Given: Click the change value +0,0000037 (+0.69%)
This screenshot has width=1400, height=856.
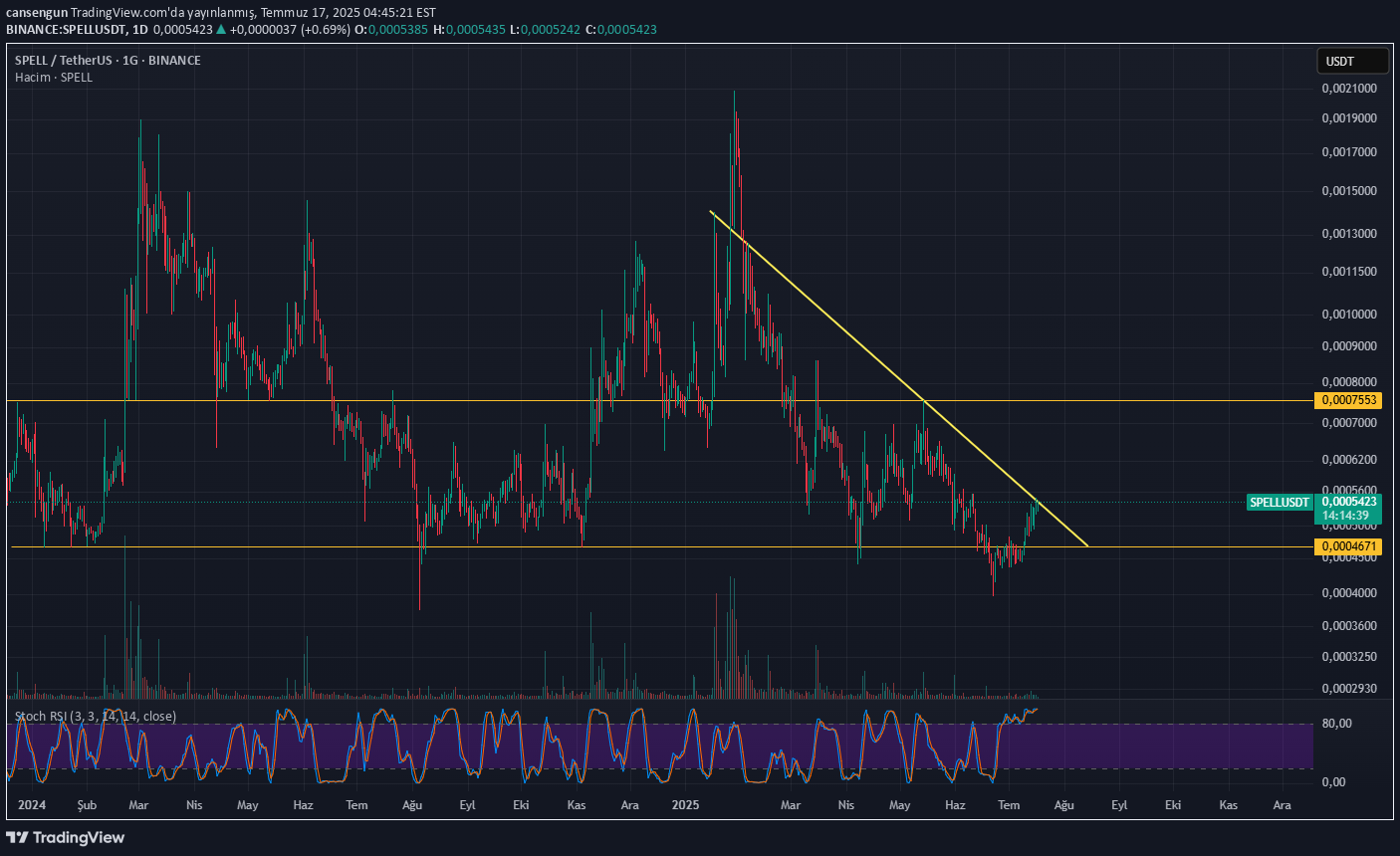Looking at the screenshot, I should point(290,30).
